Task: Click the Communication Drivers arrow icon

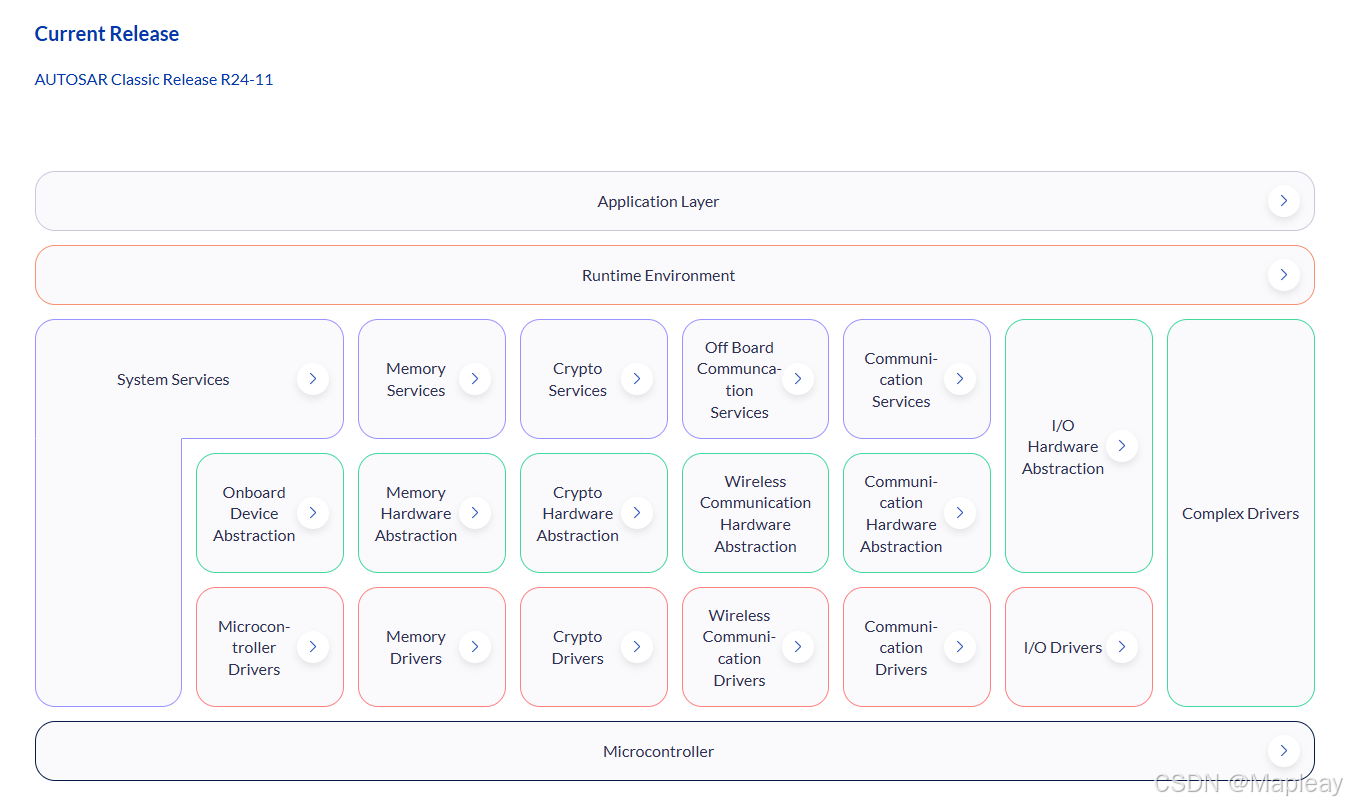Action: (960, 647)
